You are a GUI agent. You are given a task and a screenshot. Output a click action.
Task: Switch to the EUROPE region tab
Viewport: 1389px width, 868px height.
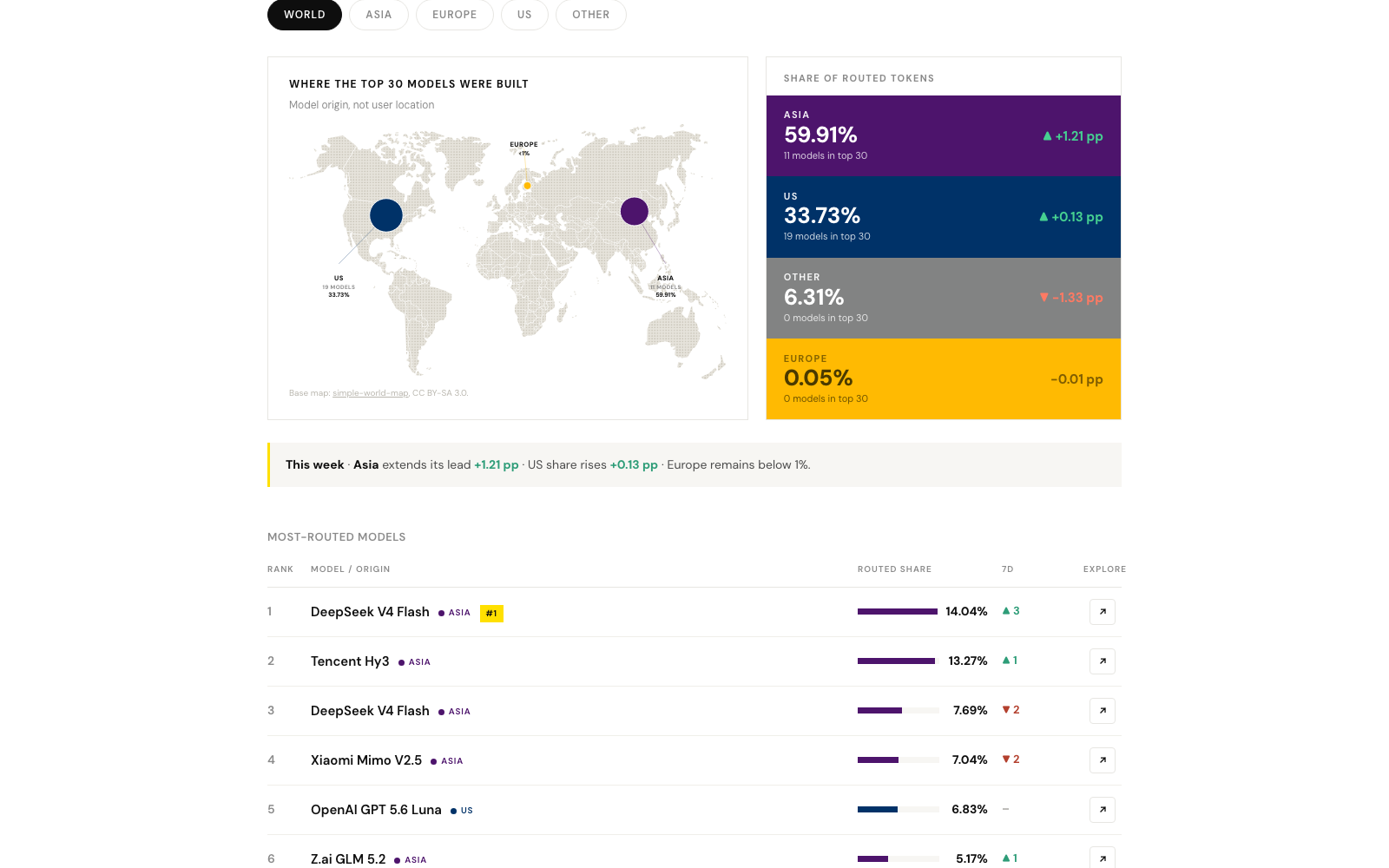(x=455, y=15)
